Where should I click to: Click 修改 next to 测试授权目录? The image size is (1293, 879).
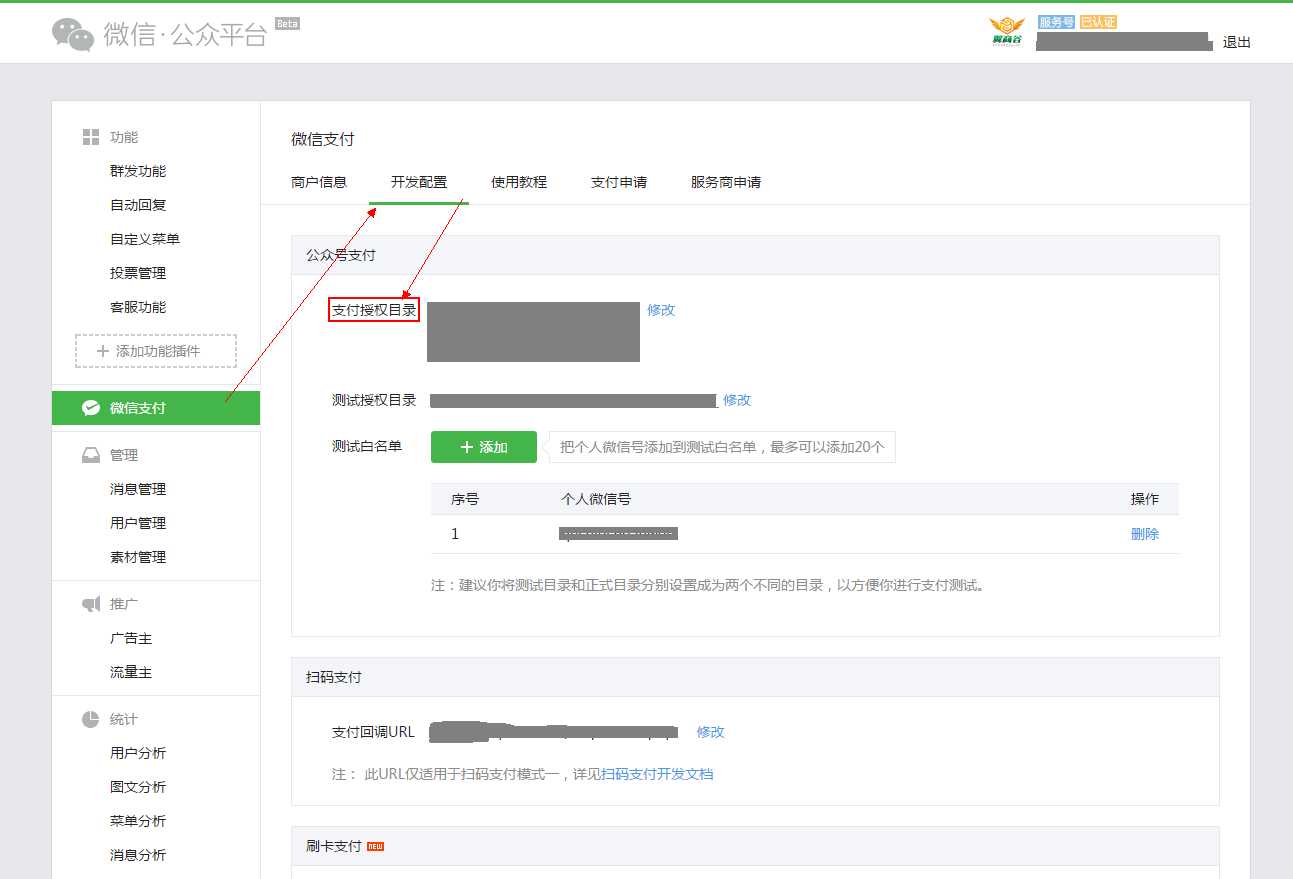(x=737, y=400)
